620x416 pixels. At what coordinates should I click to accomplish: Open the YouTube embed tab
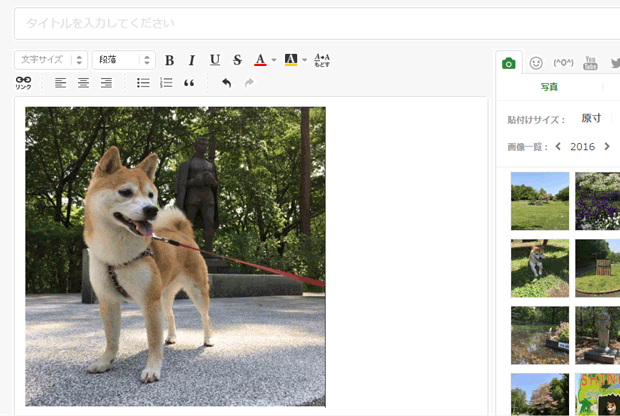coord(590,63)
